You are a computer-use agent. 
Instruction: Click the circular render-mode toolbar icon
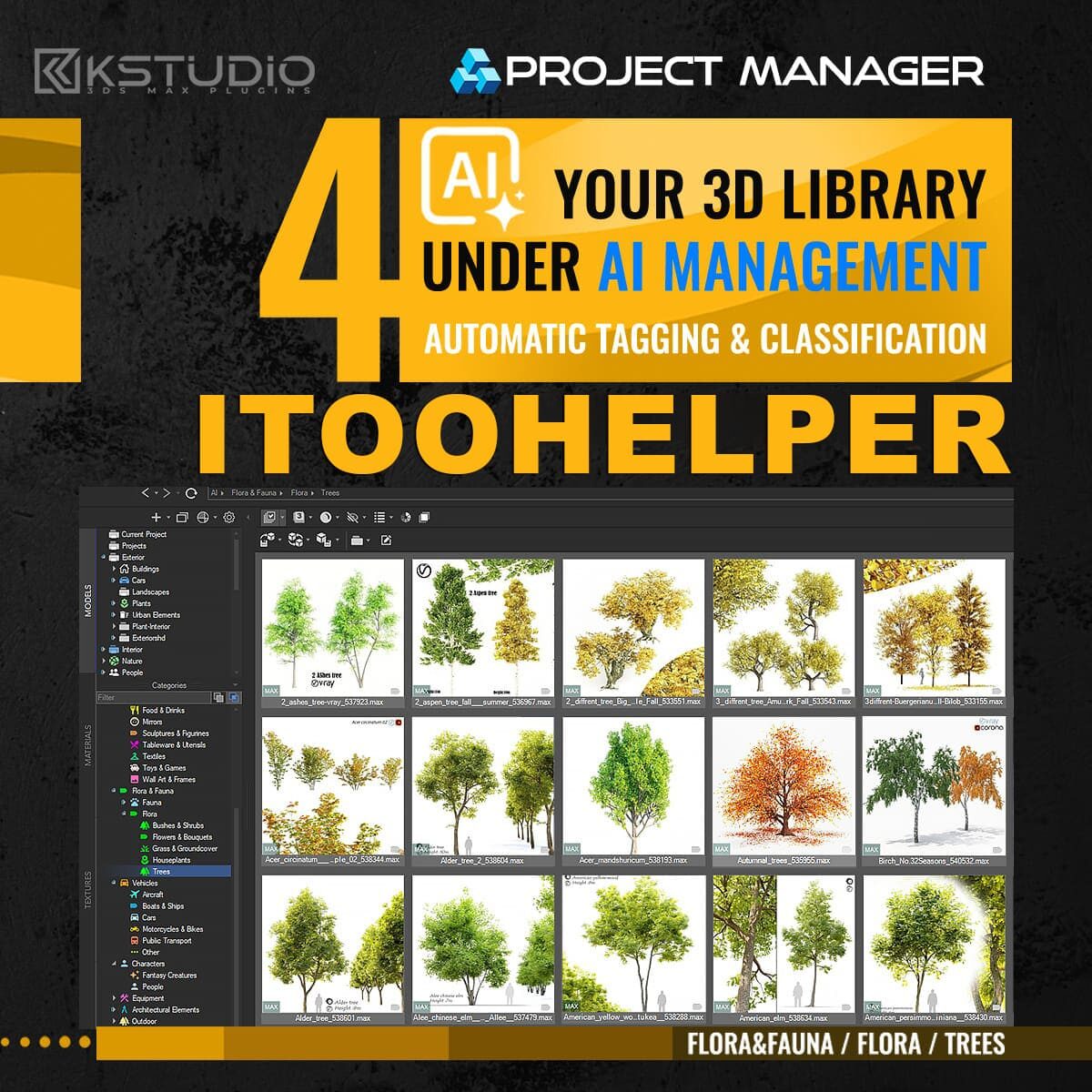tap(326, 517)
